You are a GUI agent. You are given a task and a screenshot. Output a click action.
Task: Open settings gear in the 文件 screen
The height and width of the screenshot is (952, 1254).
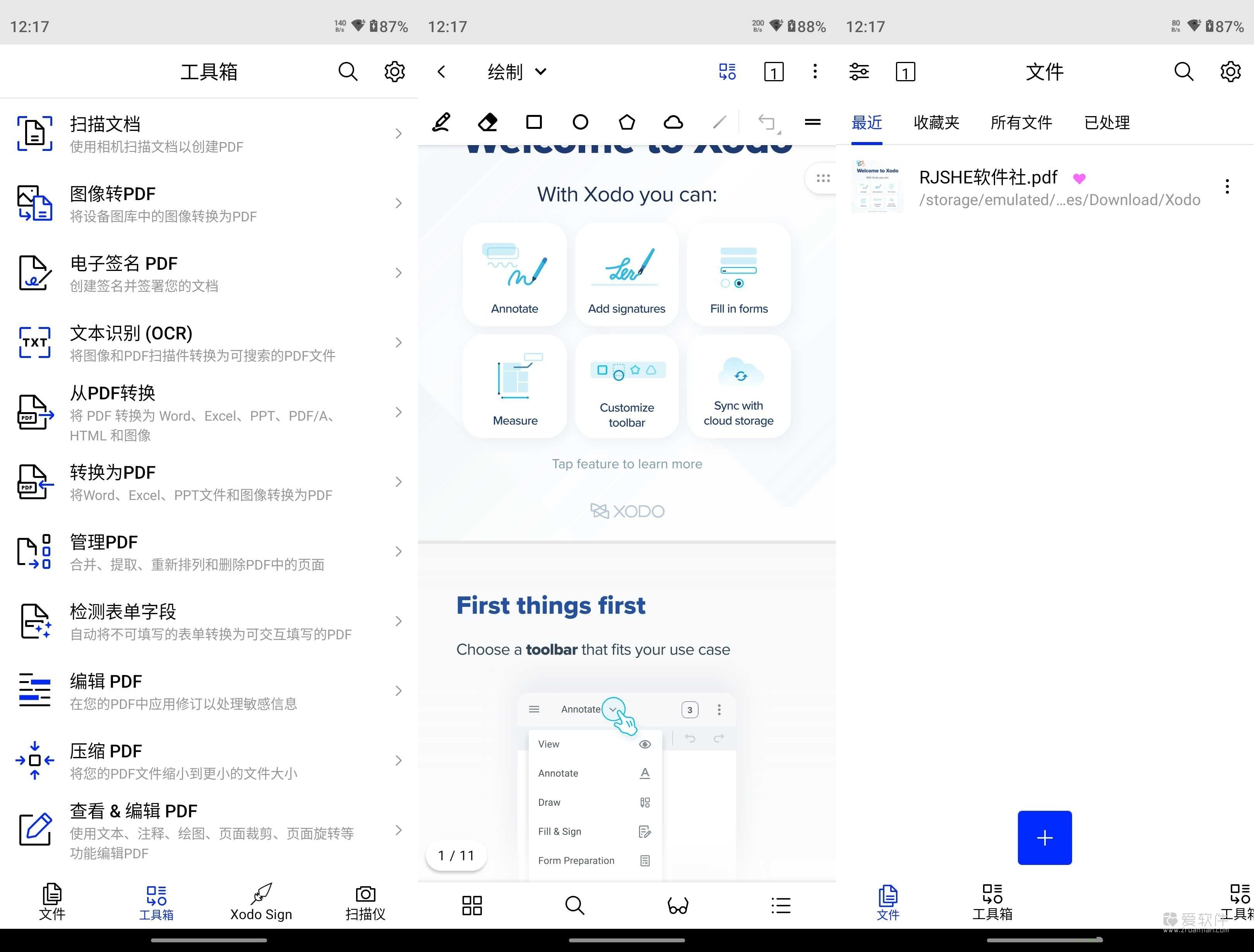pyautogui.click(x=1230, y=72)
